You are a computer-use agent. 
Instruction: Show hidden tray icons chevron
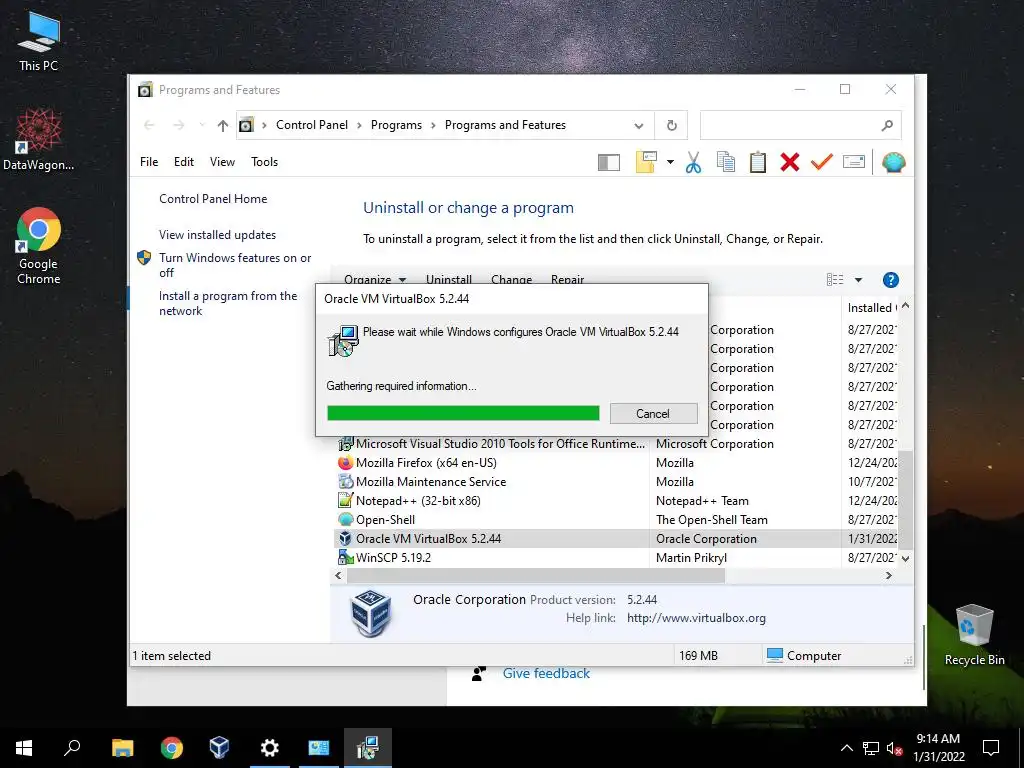[x=846, y=748]
